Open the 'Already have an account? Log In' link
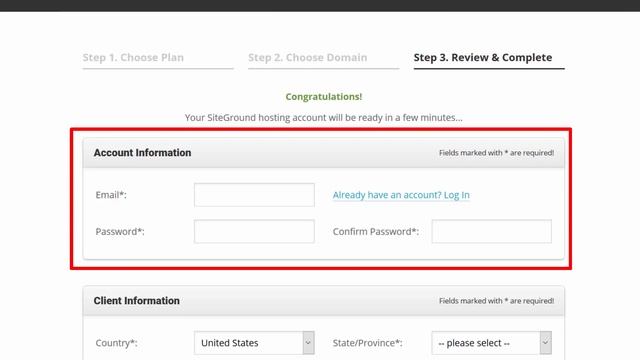Image resolution: width=640 pixels, height=360 pixels. pyautogui.click(x=401, y=195)
